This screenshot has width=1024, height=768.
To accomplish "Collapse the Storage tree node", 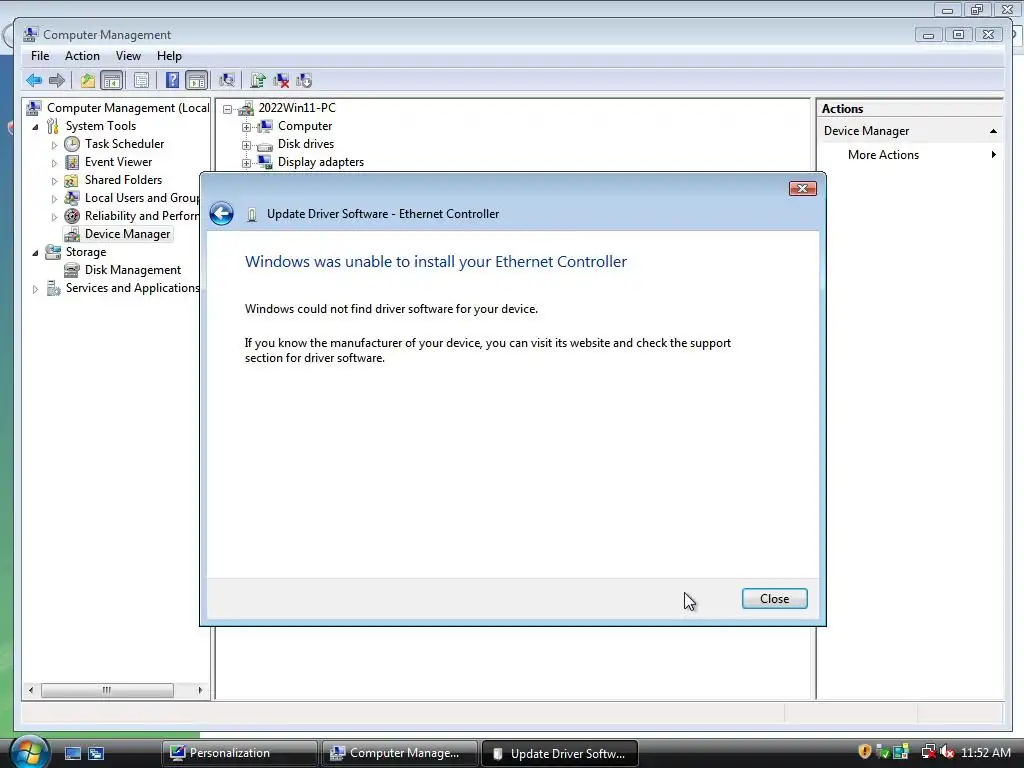I will click(35, 253).
